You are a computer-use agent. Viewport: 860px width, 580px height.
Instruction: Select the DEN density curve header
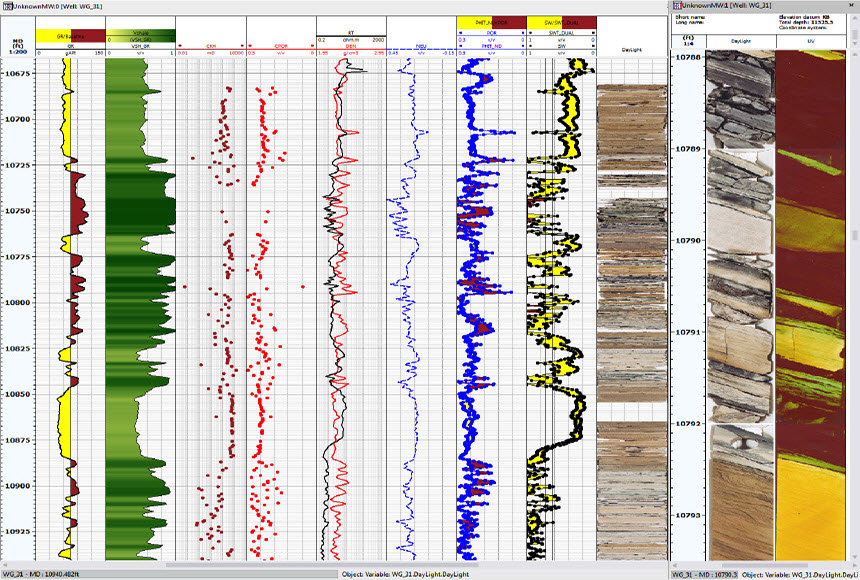coord(351,46)
